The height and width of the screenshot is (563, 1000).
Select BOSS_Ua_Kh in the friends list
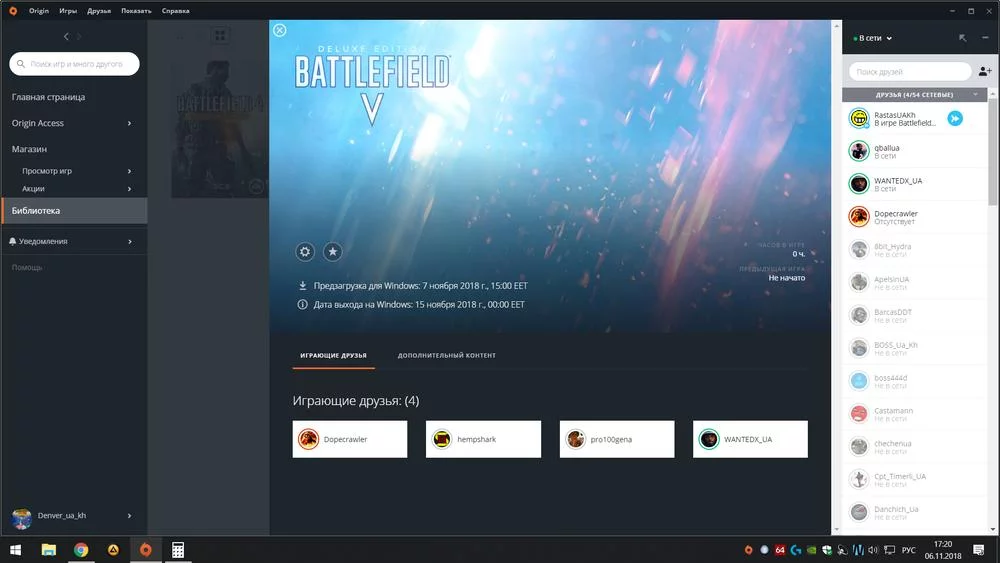click(915, 348)
